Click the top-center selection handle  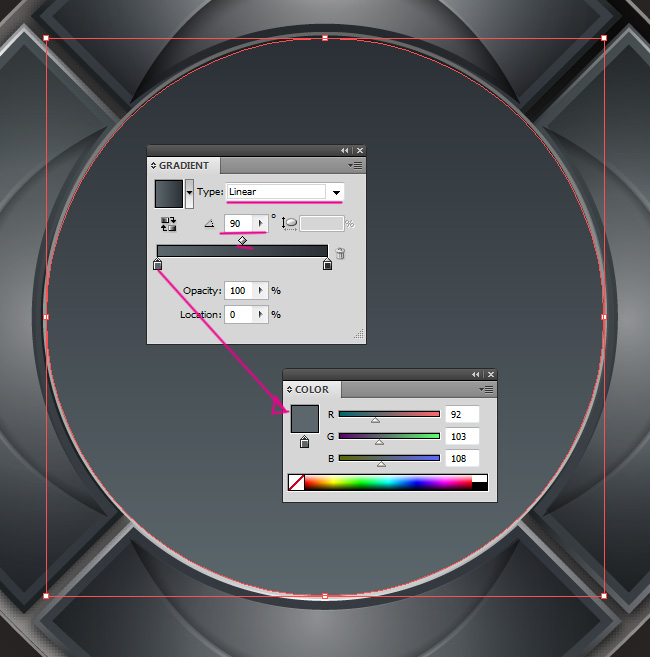(325, 38)
